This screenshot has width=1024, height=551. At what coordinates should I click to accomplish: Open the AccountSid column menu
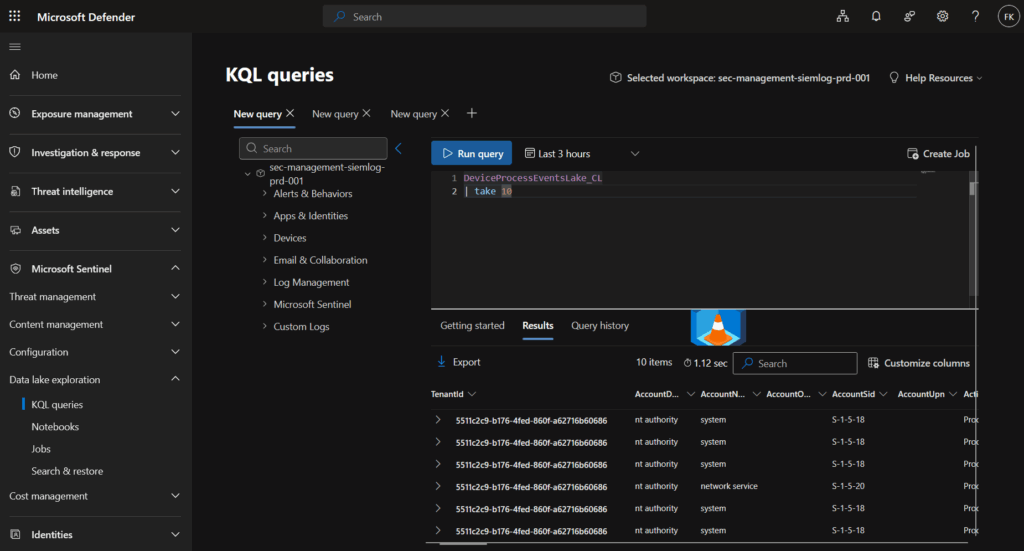pyautogui.click(x=883, y=394)
